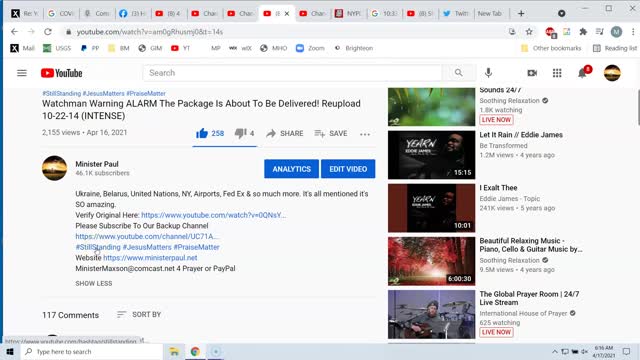Screen dimensions: 640x360
Task: Open Beautiful Relaxing Music video thumbnail
Action: [431, 261]
